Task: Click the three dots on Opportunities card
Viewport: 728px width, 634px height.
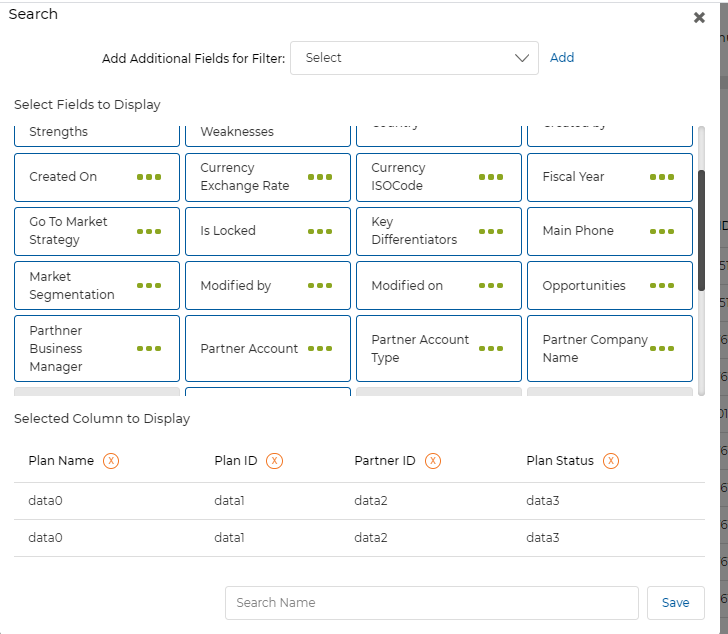Action: coord(662,285)
